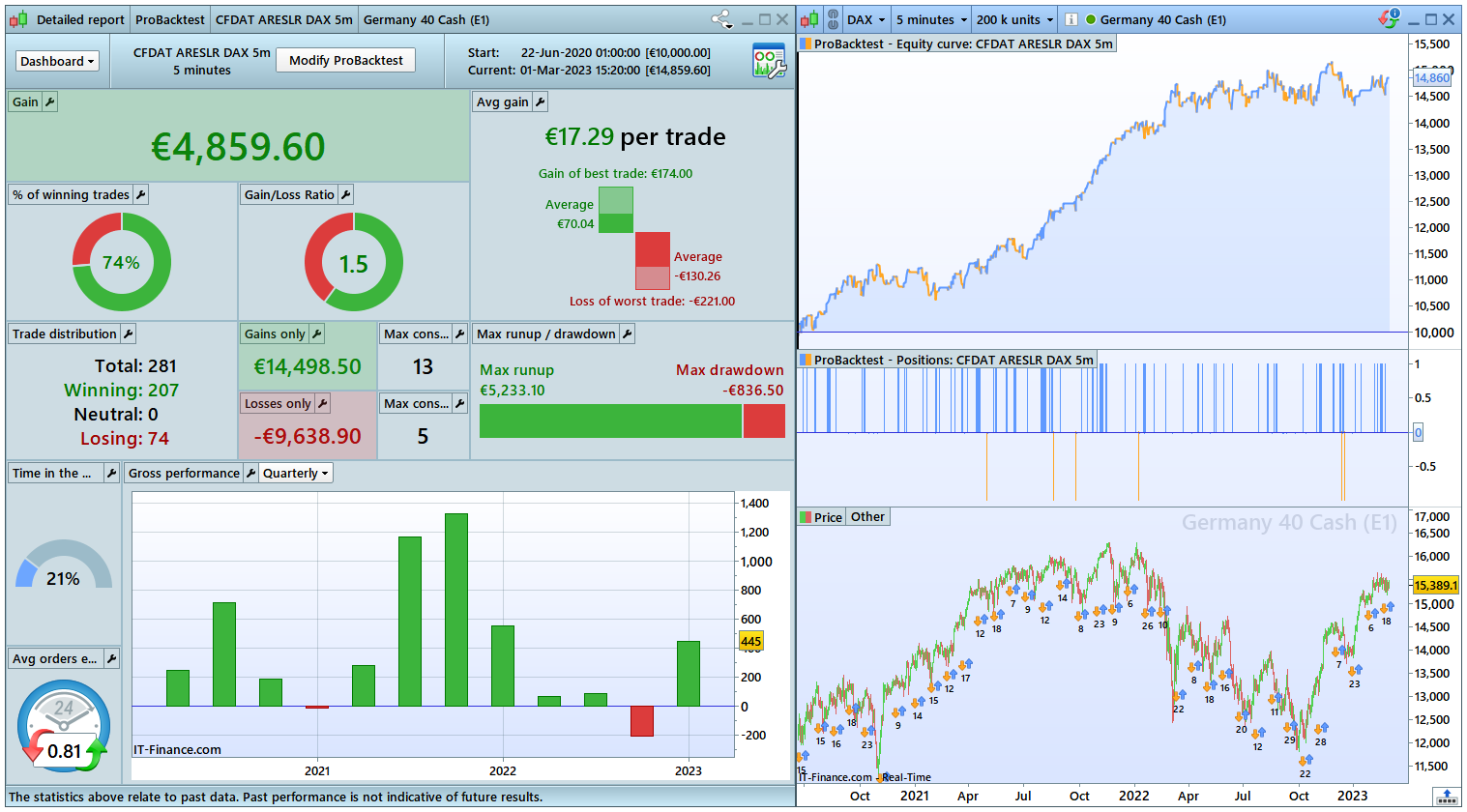The width and height of the screenshot is (1467, 812).
Task: Open Gain/Loss Ratio wrench settings
Action: 346,194
